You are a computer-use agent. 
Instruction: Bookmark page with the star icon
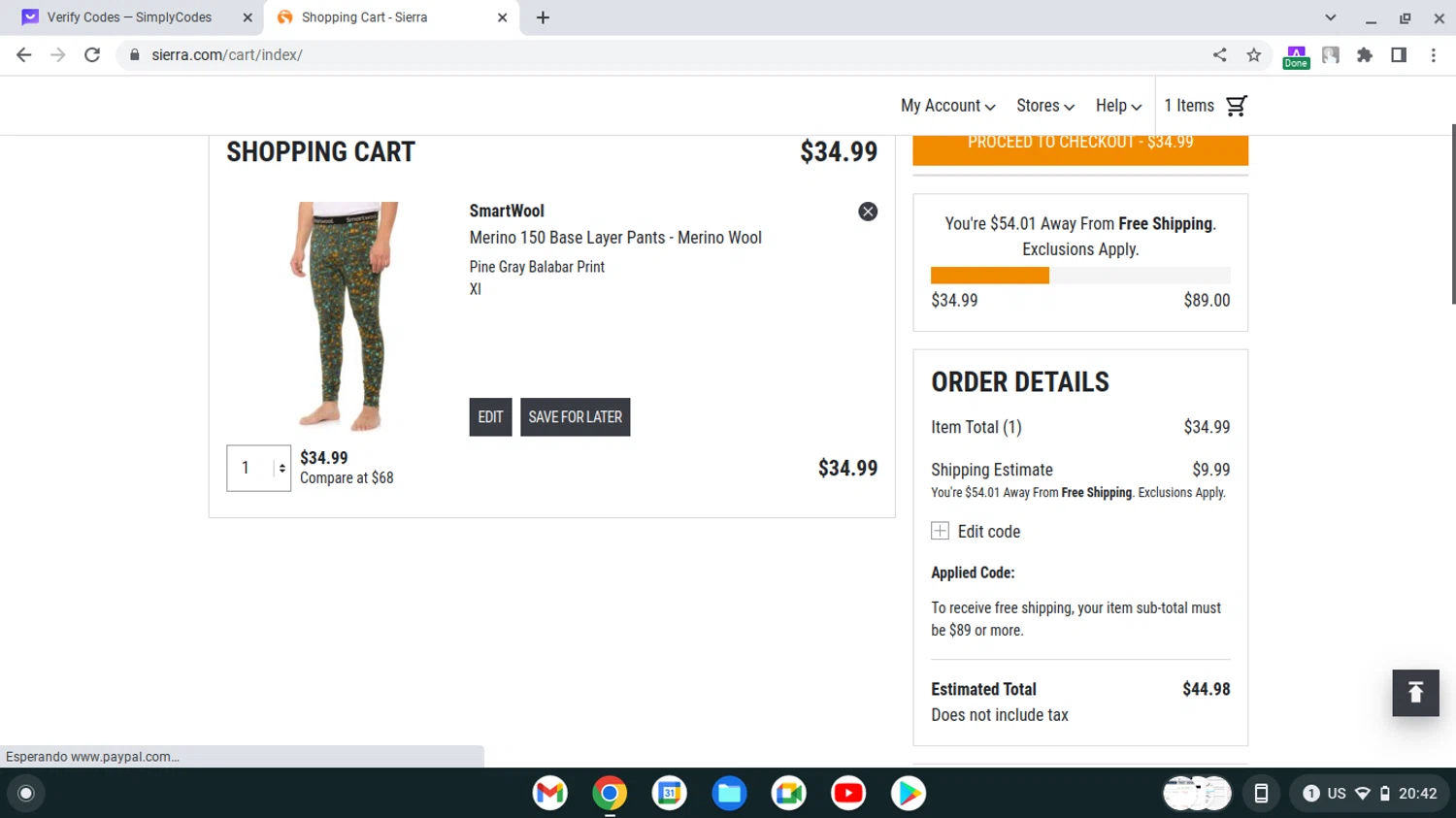(1254, 55)
